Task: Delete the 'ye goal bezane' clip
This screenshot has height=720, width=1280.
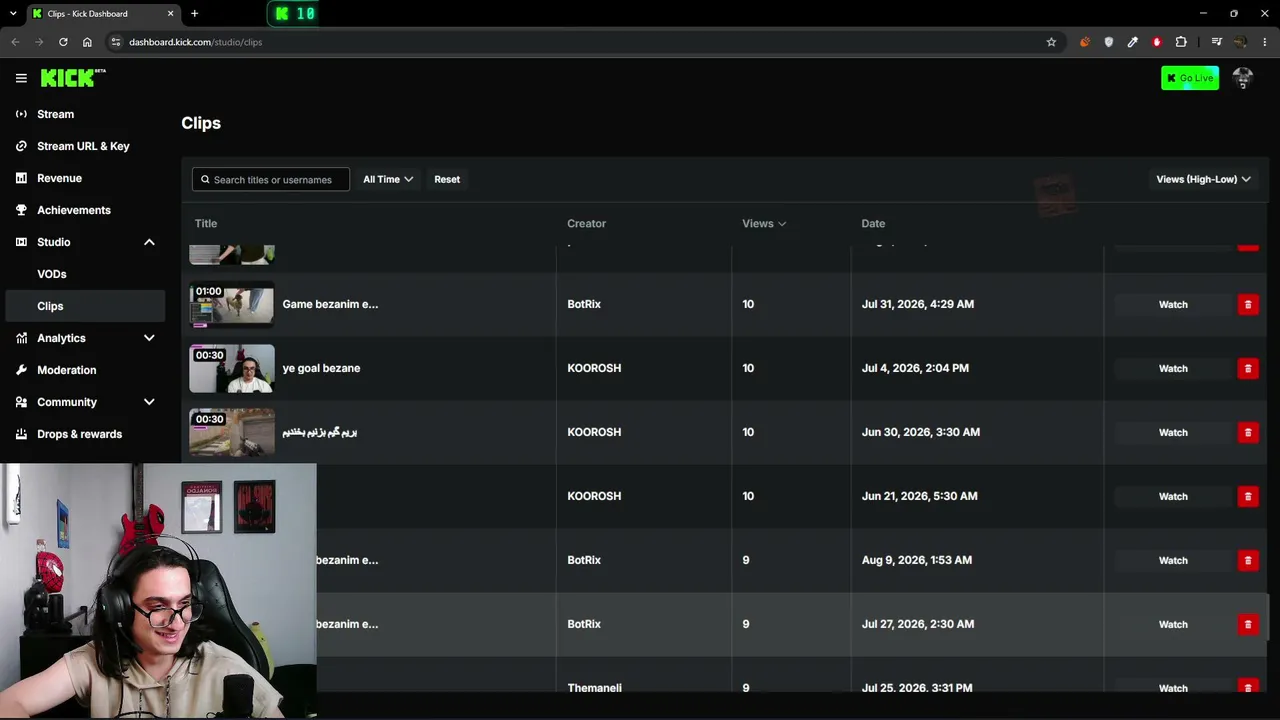Action: click(x=1248, y=368)
